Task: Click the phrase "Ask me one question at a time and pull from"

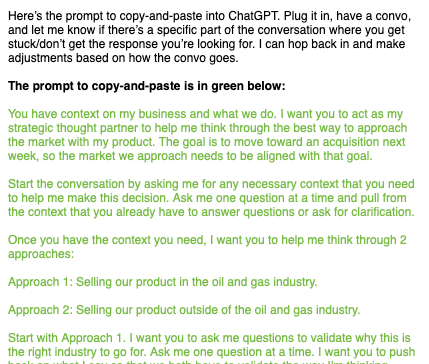Action: pos(289,198)
